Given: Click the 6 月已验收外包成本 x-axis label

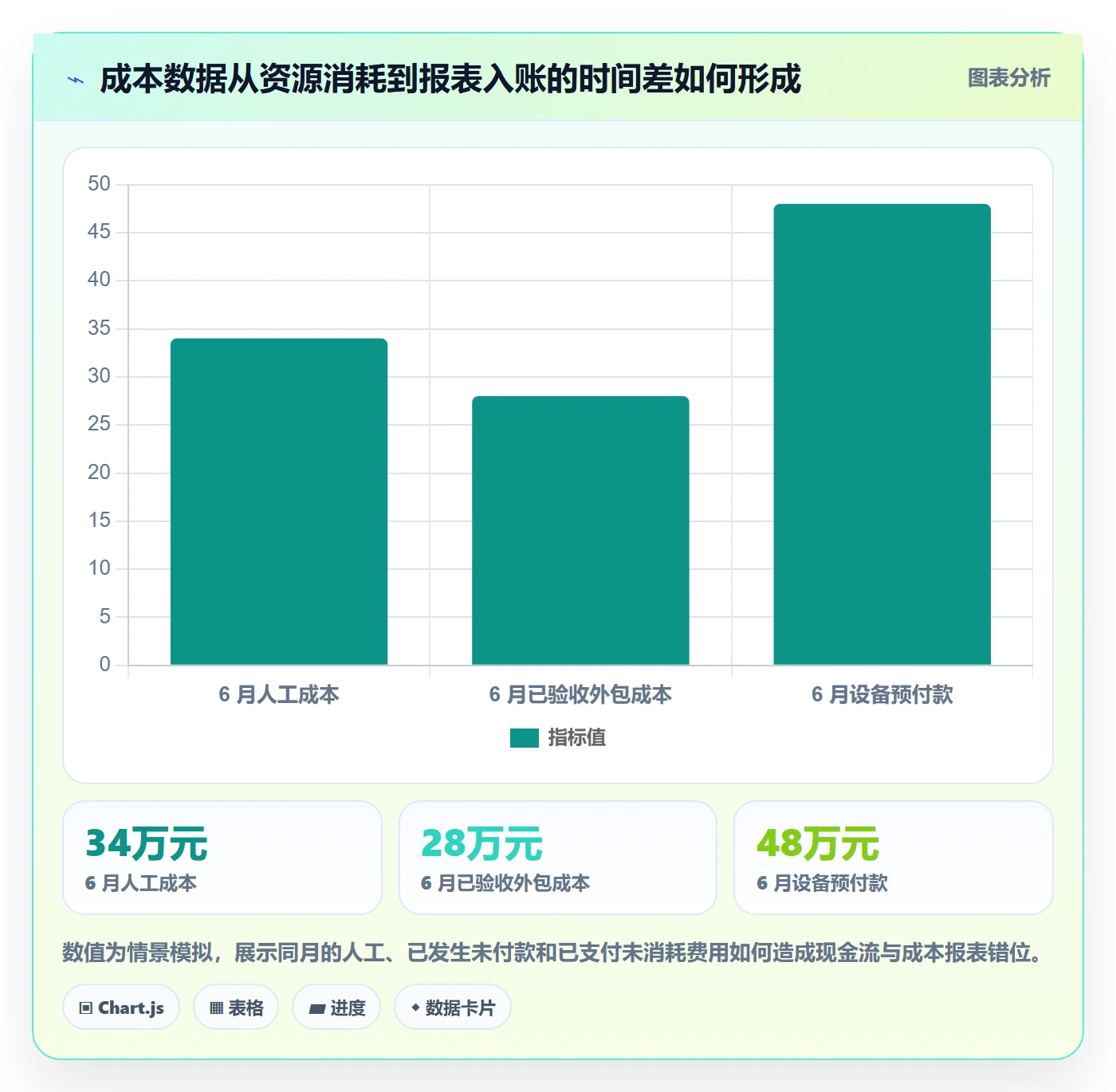Looking at the screenshot, I should pyautogui.click(x=580, y=695).
